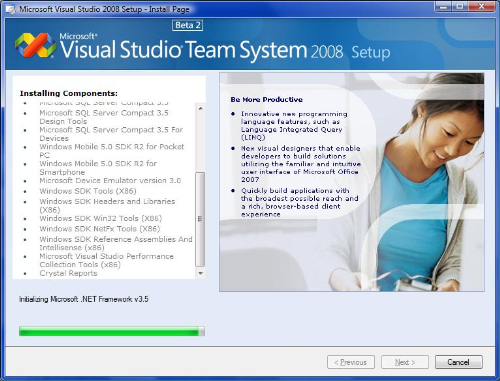Image resolution: width=500 pixels, height=381 pixels.
Task: Click the Beta 2 badge
Action: [187, 25]
